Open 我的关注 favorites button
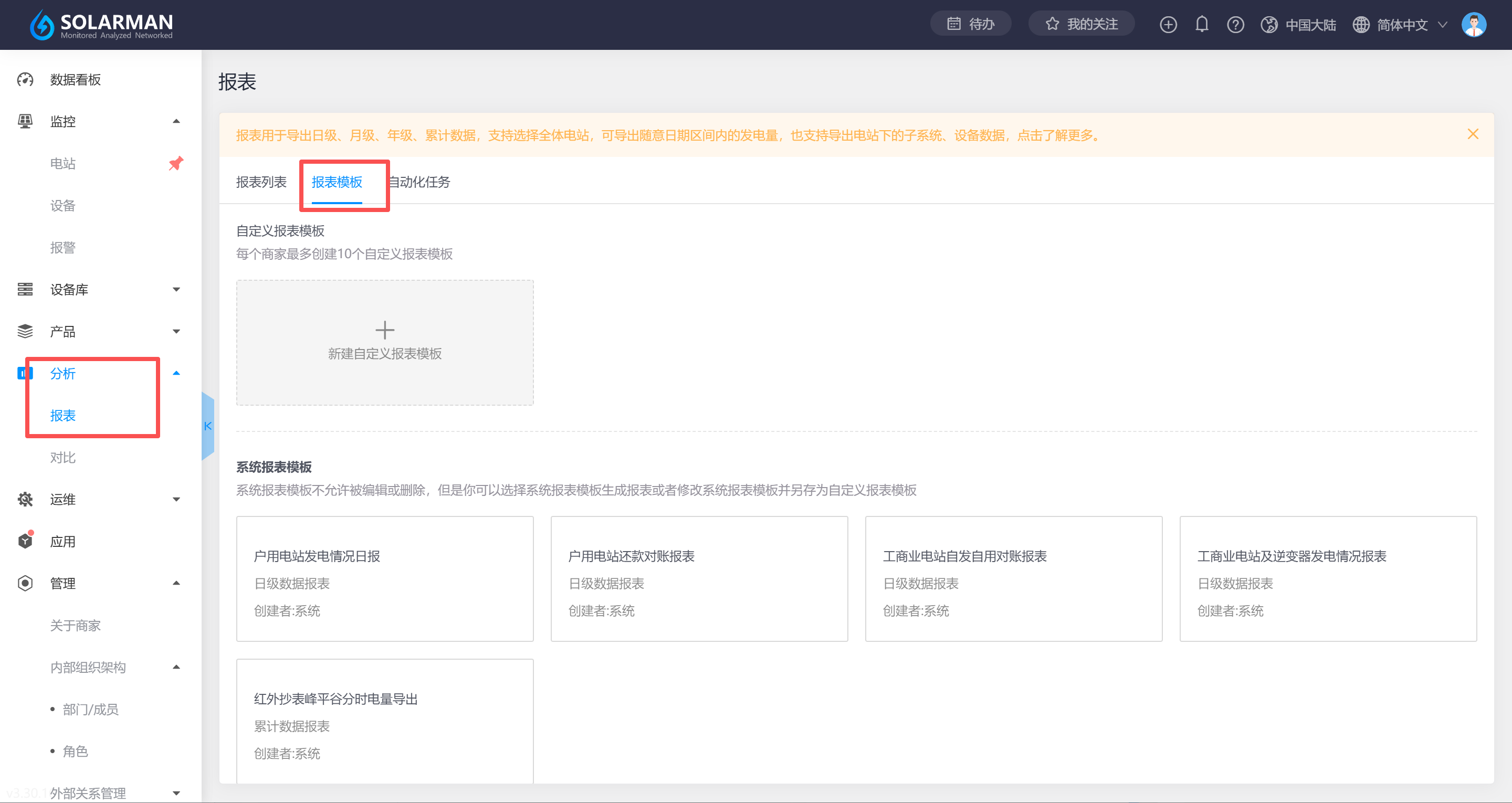Image resolution: width=1512 pixels, height=803 pixels. coord(1081,24)
